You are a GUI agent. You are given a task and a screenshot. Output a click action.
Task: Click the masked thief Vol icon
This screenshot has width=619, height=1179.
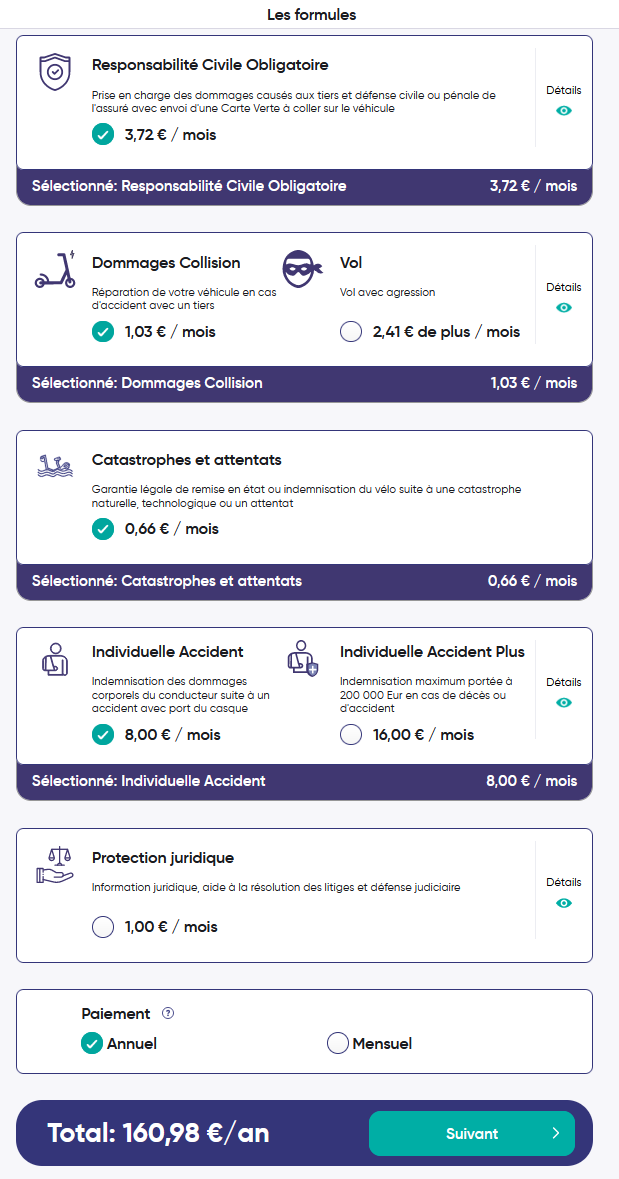(x=302, y=268)
